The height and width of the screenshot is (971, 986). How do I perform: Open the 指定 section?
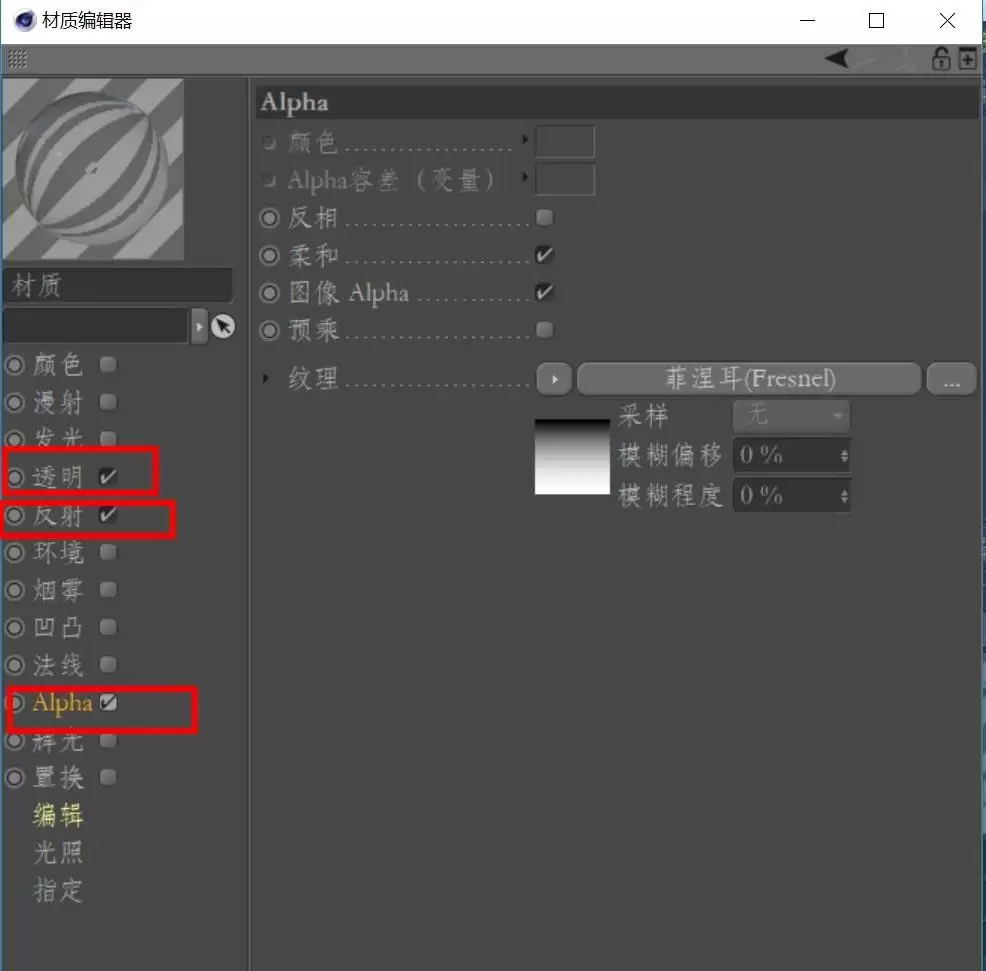[58, 892]
